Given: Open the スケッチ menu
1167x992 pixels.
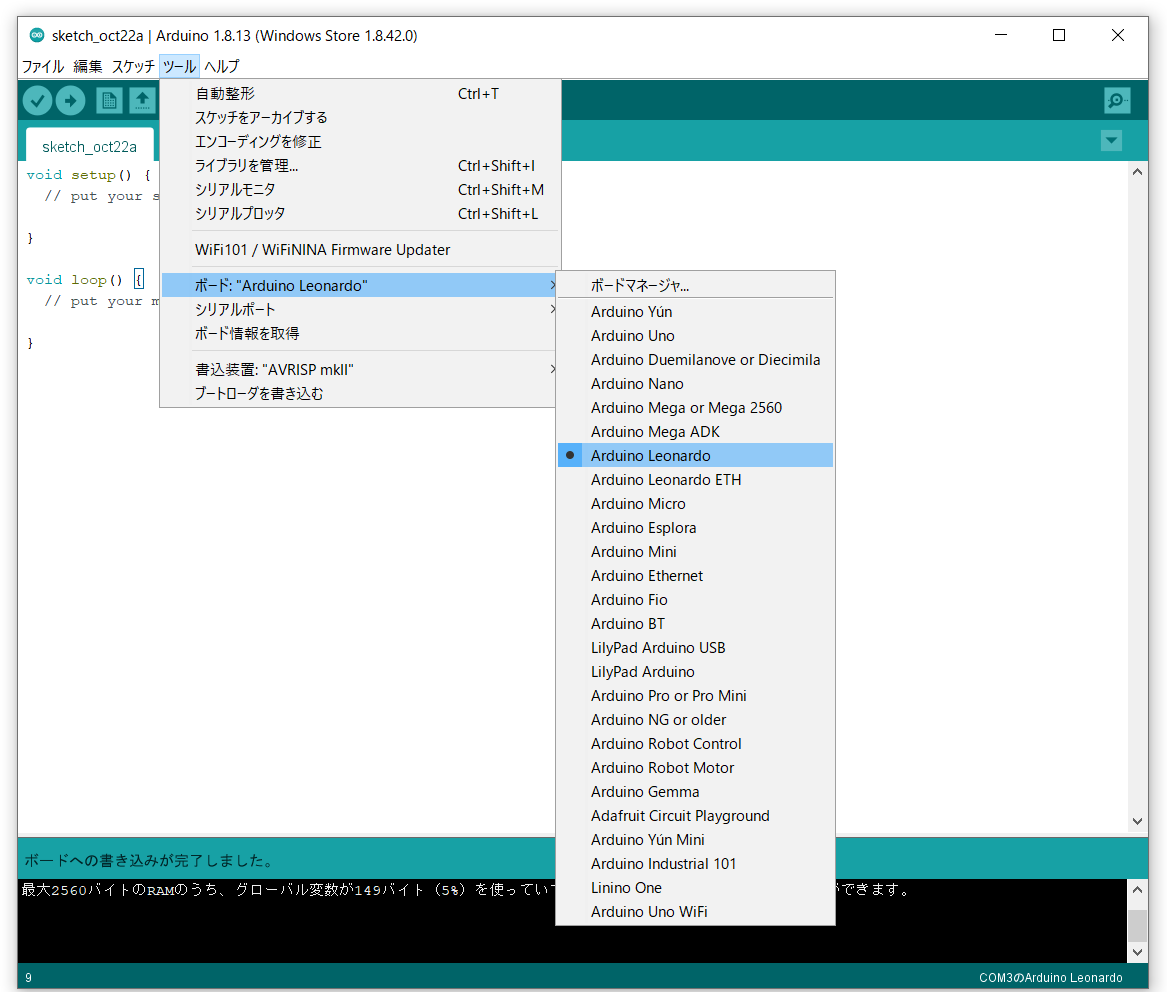Looking at the screenshot, I should 133,66.
